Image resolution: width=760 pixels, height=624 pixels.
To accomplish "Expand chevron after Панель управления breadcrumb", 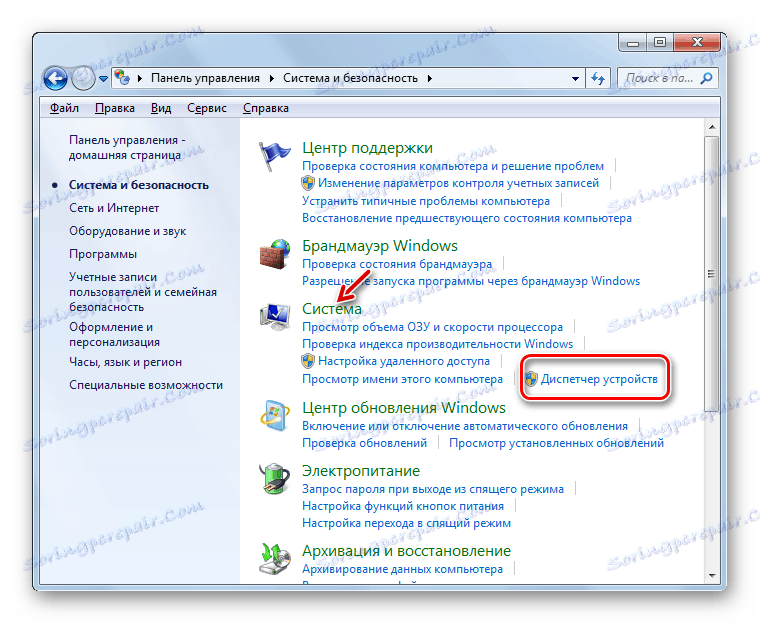I will pos(271,79).
